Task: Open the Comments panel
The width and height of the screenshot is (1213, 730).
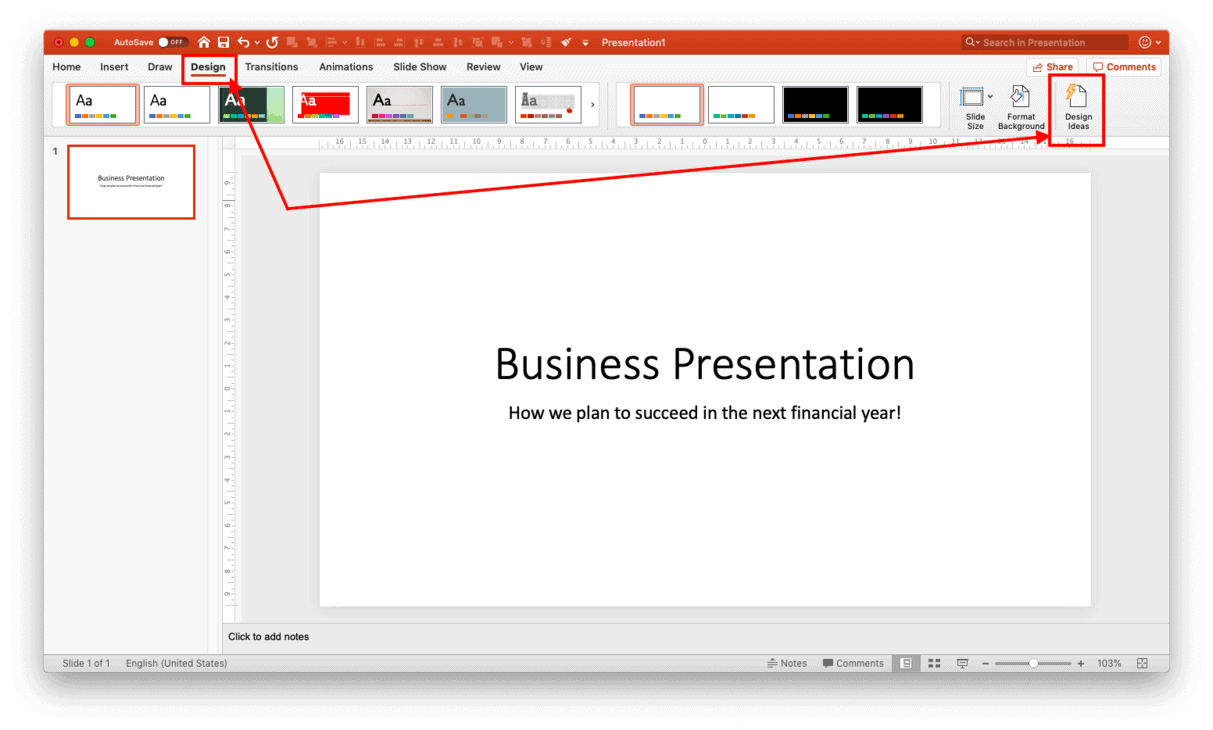Action: [1123, 66]
